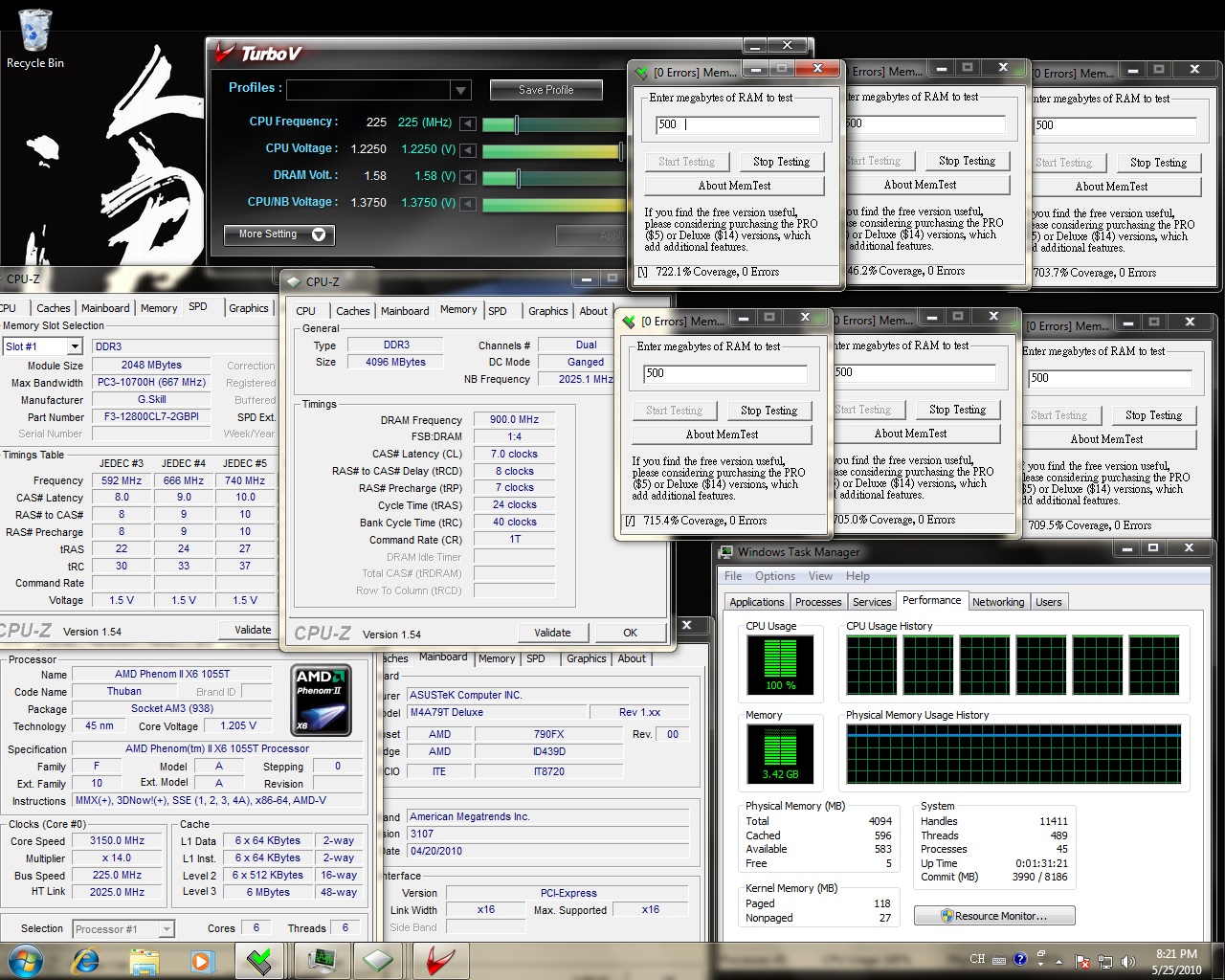Click Validate in the CPU-Z SPD window
The height and width of the screenshot is (980, 1225).
click(x=253, y=630)
